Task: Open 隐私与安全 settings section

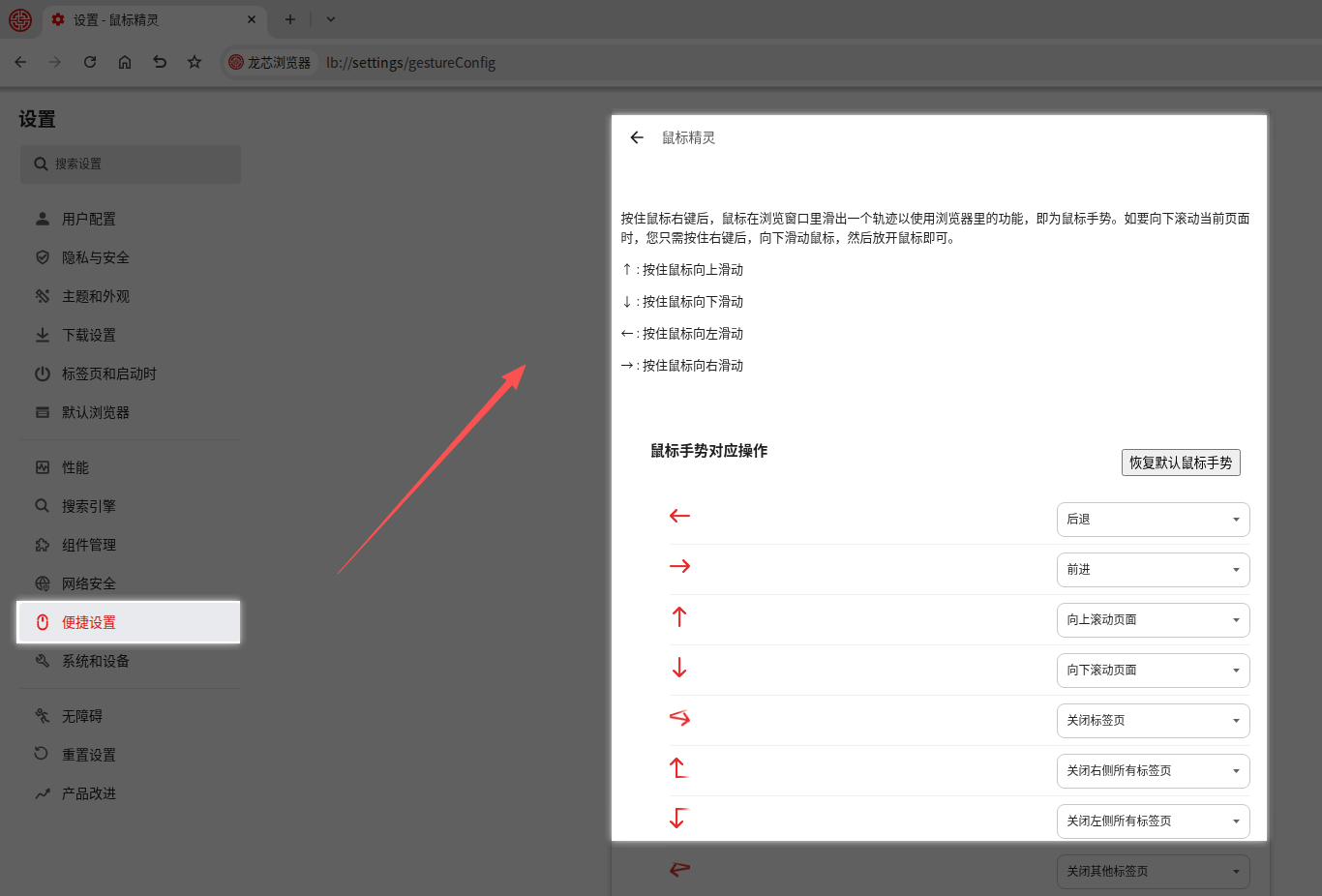Action: click(95, 257)
